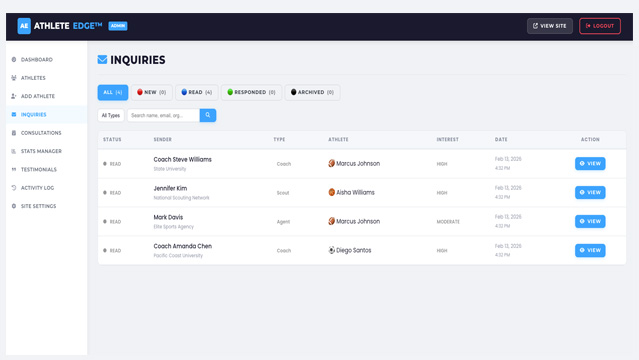Click sender name Coach Amanda Chen
639x360 pixels.
click(183, 246)
